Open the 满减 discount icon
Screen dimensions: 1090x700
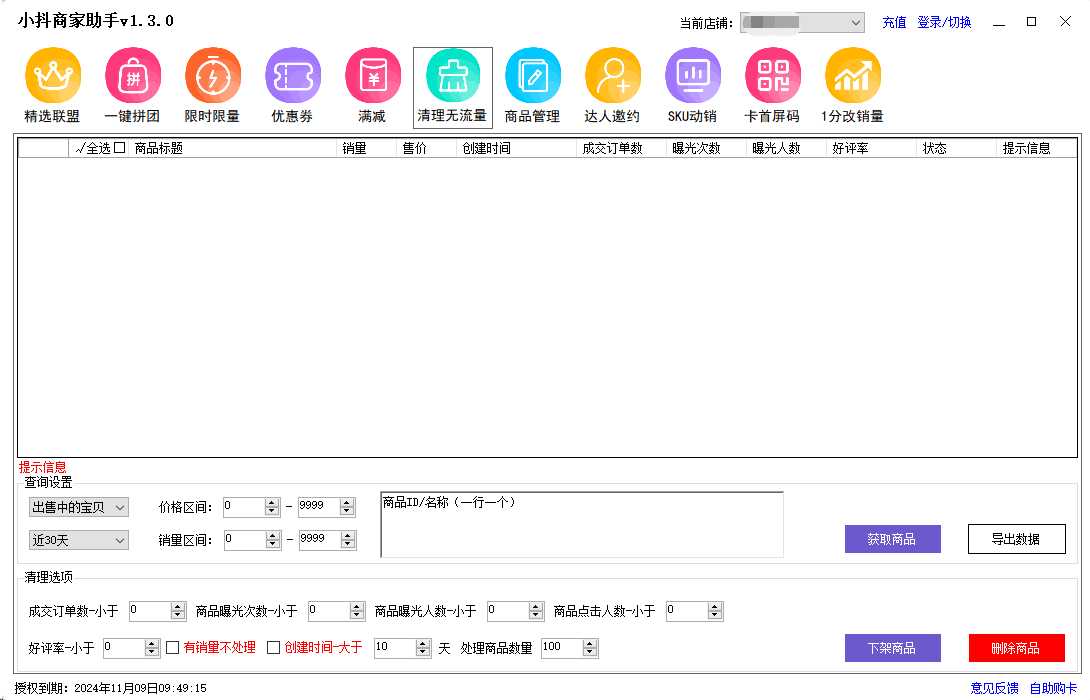pyautogui.click(x=372, y=76)
